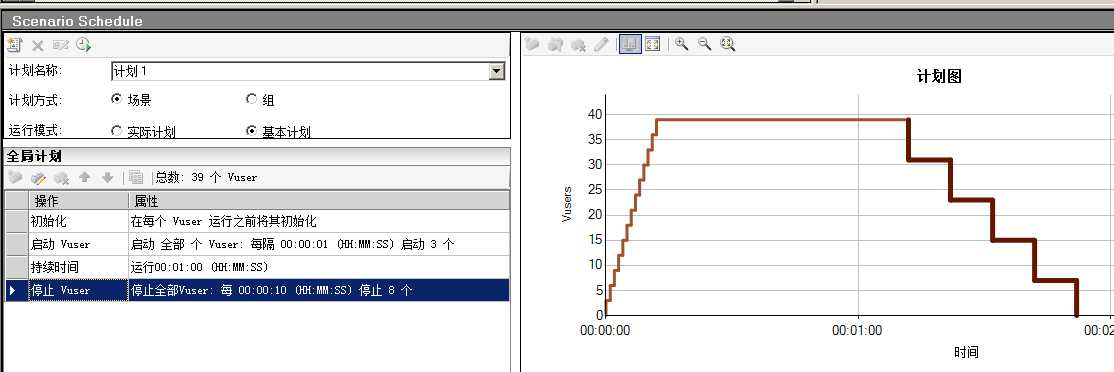Click property 停止全部Vuser 每 00:00:10 停止 8 个
1114x372 pixels.
271,290
